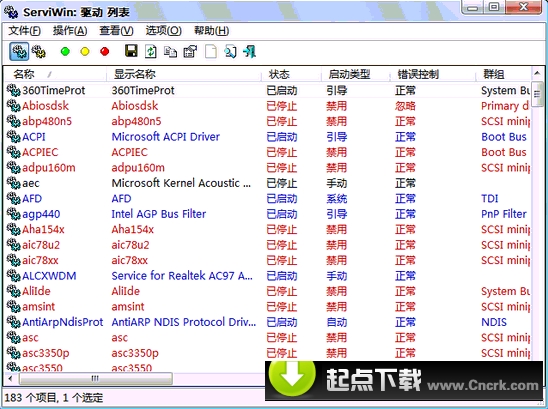The image size is (548, 409).
Task: Select the aic78xx driver name
Action: [x=40, y=260]
